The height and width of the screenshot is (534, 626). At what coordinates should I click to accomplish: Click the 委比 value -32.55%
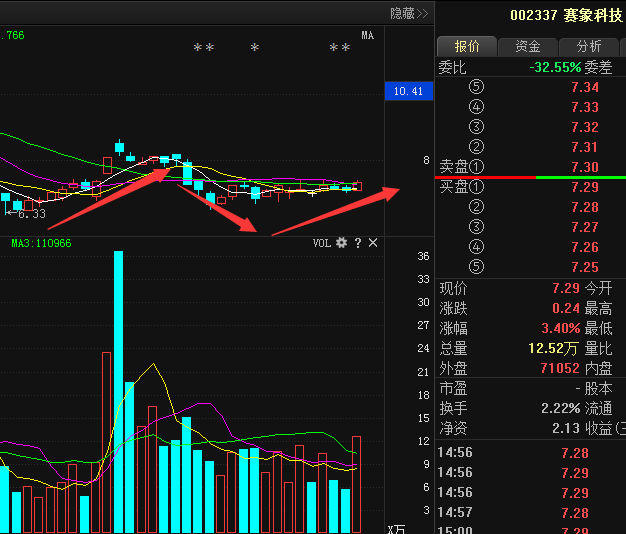click(x=555, y=67)
